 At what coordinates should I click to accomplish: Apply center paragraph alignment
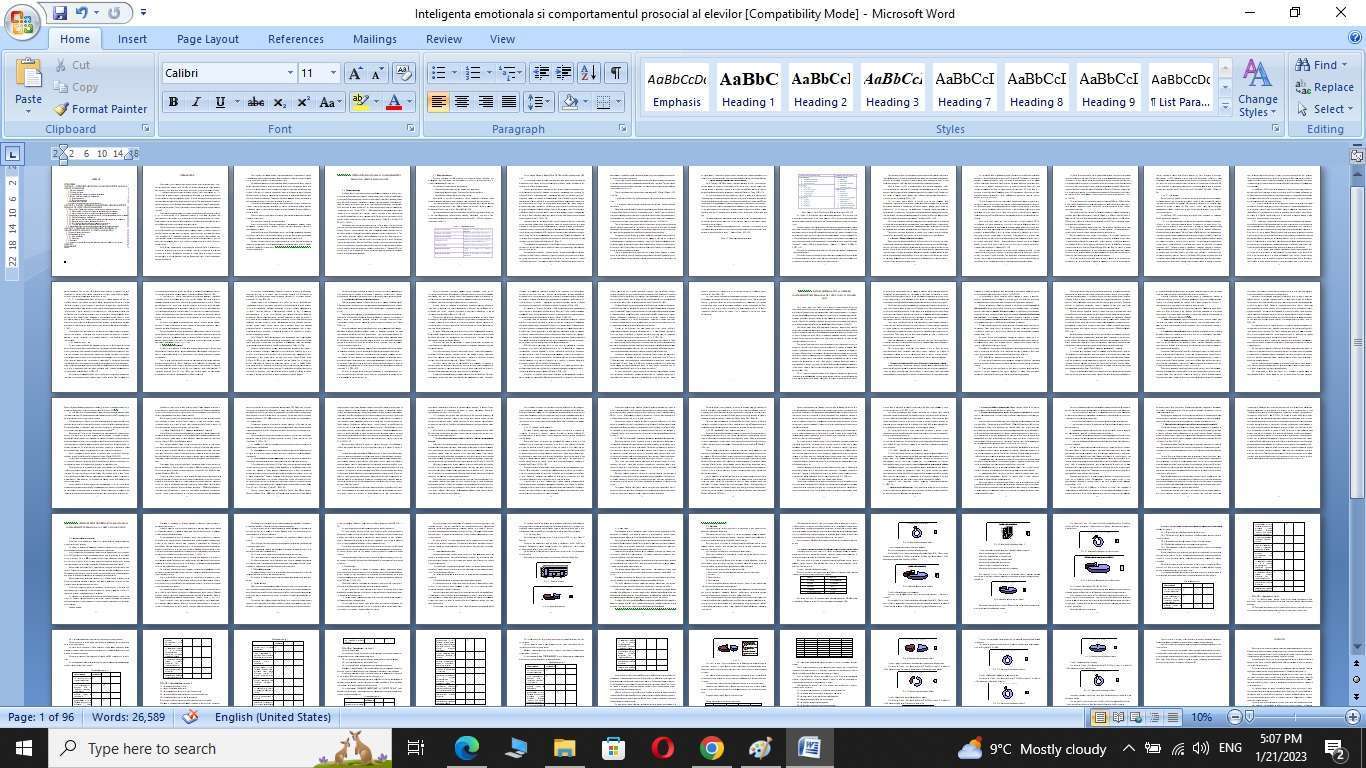pyautogui.click(x=462, y=102)
